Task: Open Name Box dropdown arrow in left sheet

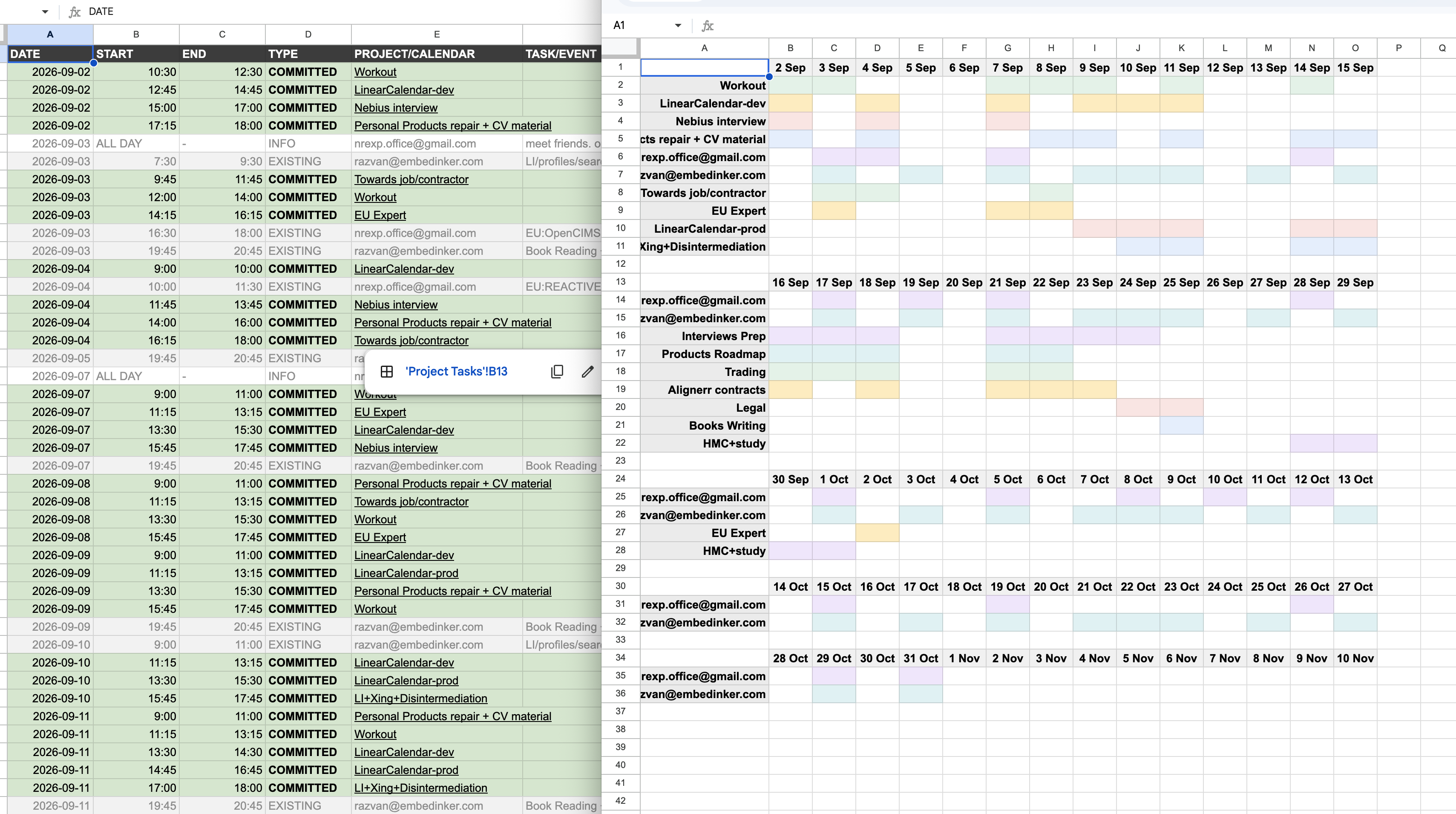Action: tap(45, 12)
